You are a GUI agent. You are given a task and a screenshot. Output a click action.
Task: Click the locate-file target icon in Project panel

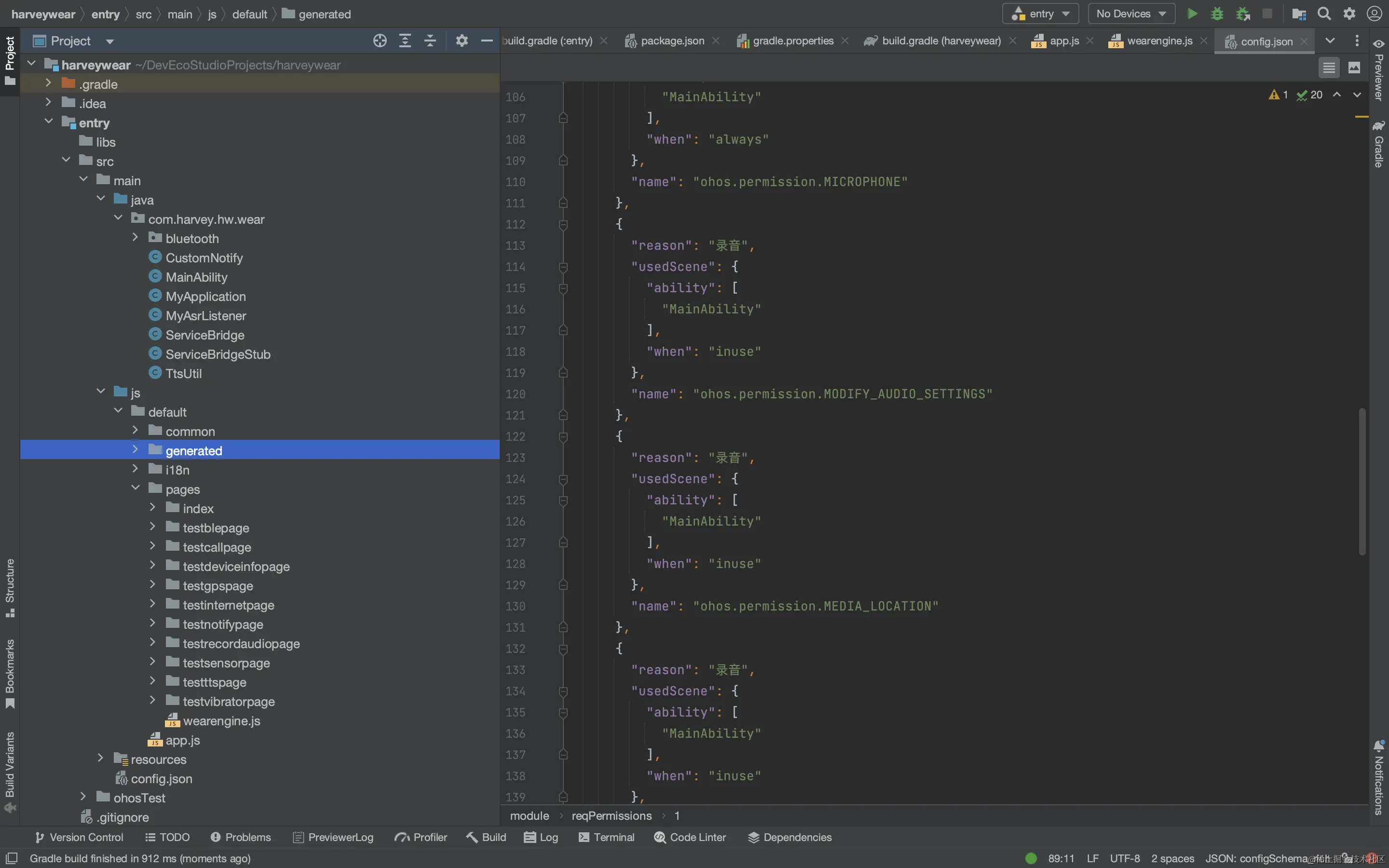pos(380,41)
